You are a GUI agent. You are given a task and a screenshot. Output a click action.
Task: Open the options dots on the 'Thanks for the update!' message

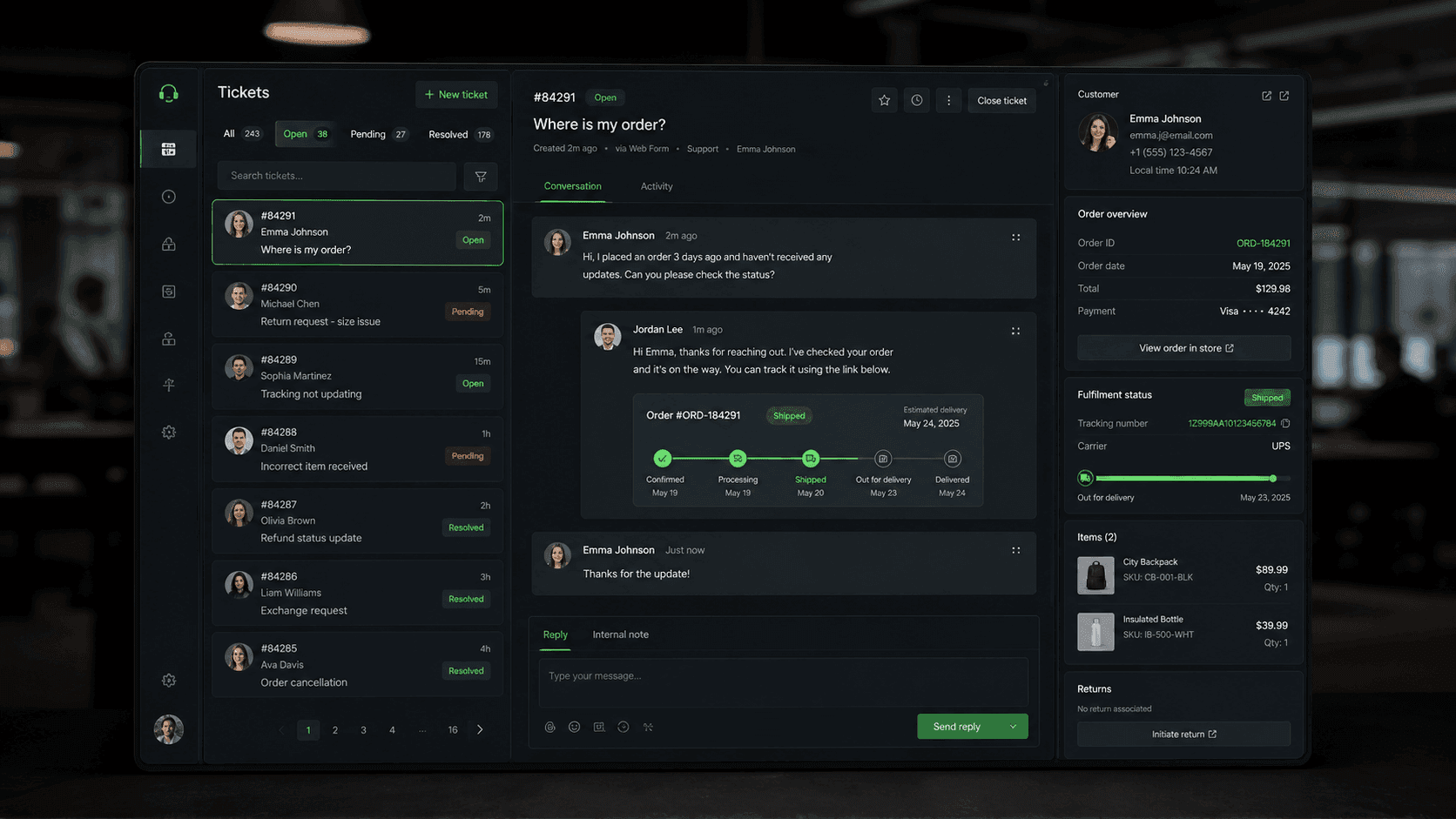pos(1015,550)
